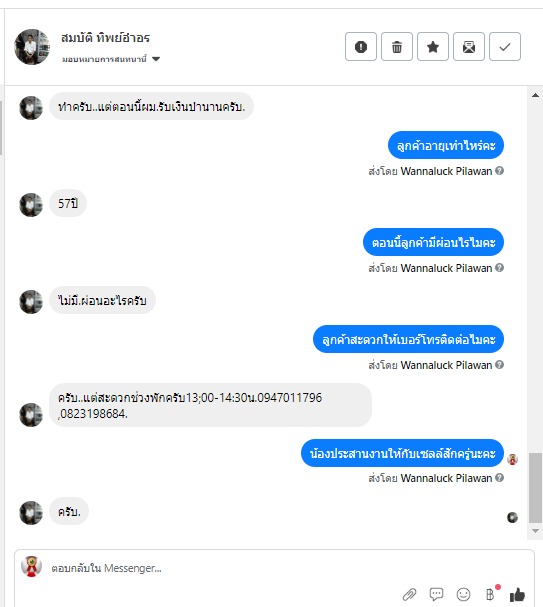Mark conversation done with checkmark button
Viewport: 543px width, 607px height.
coord(505,47)
